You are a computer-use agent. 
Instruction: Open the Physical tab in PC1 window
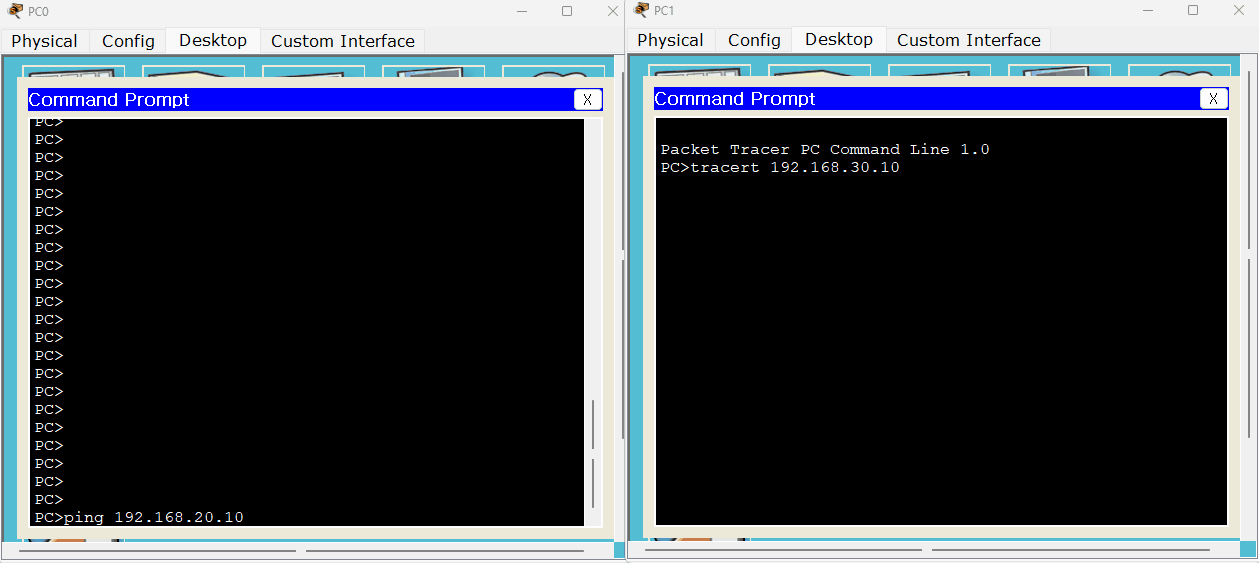click(670, 40)
